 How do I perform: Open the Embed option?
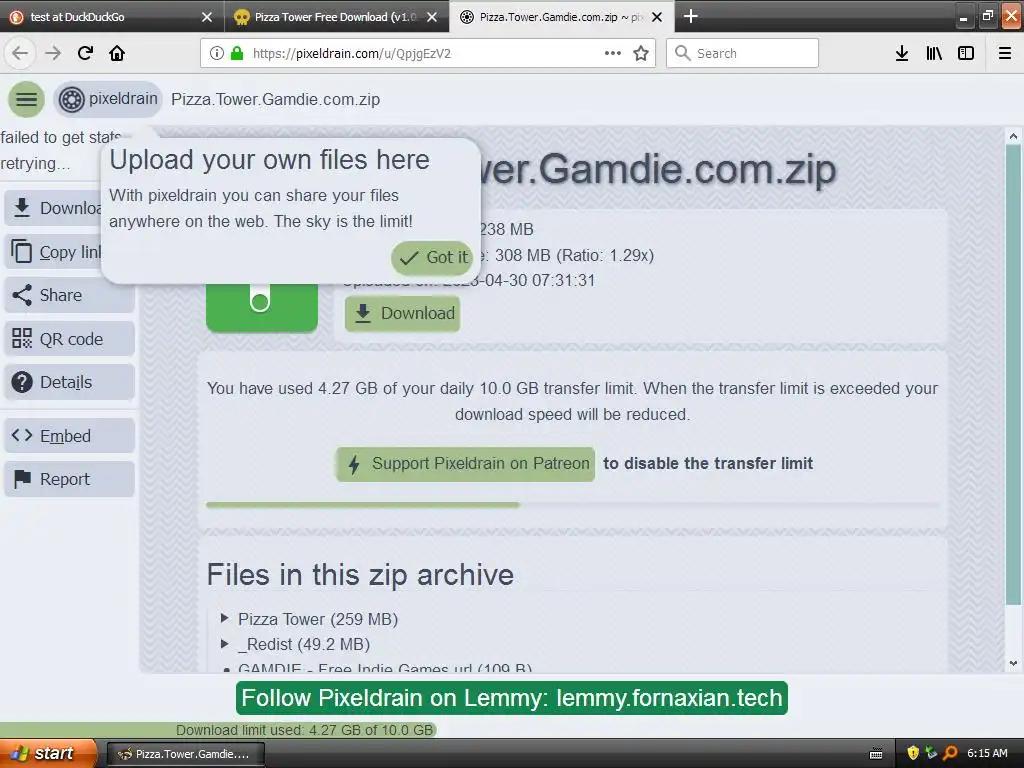[x=69, y=436]
